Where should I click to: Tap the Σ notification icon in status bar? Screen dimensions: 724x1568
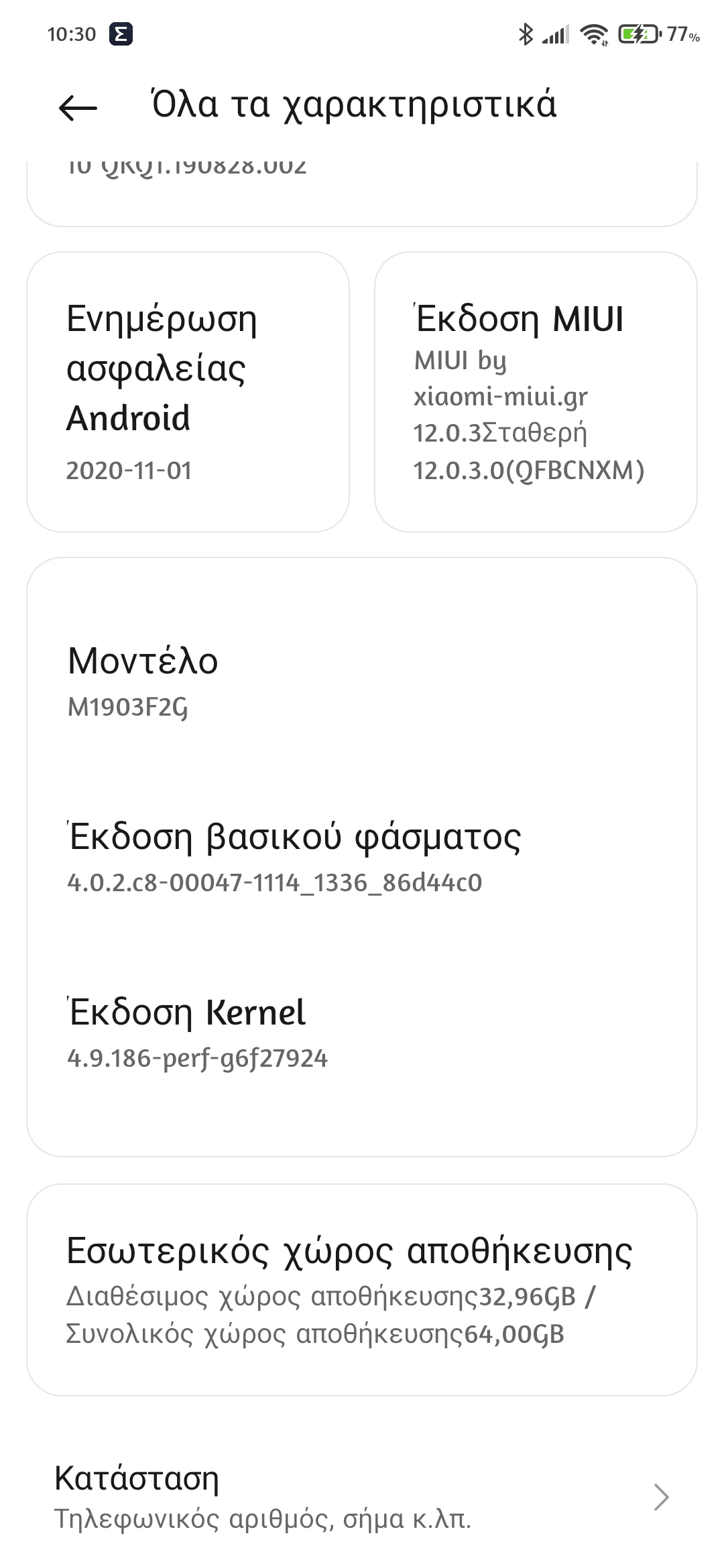click(x=121, y=34)
